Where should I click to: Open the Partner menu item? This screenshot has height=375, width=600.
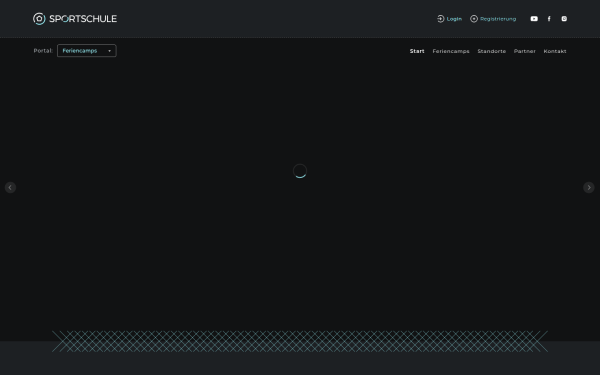(x=525, y=51)
